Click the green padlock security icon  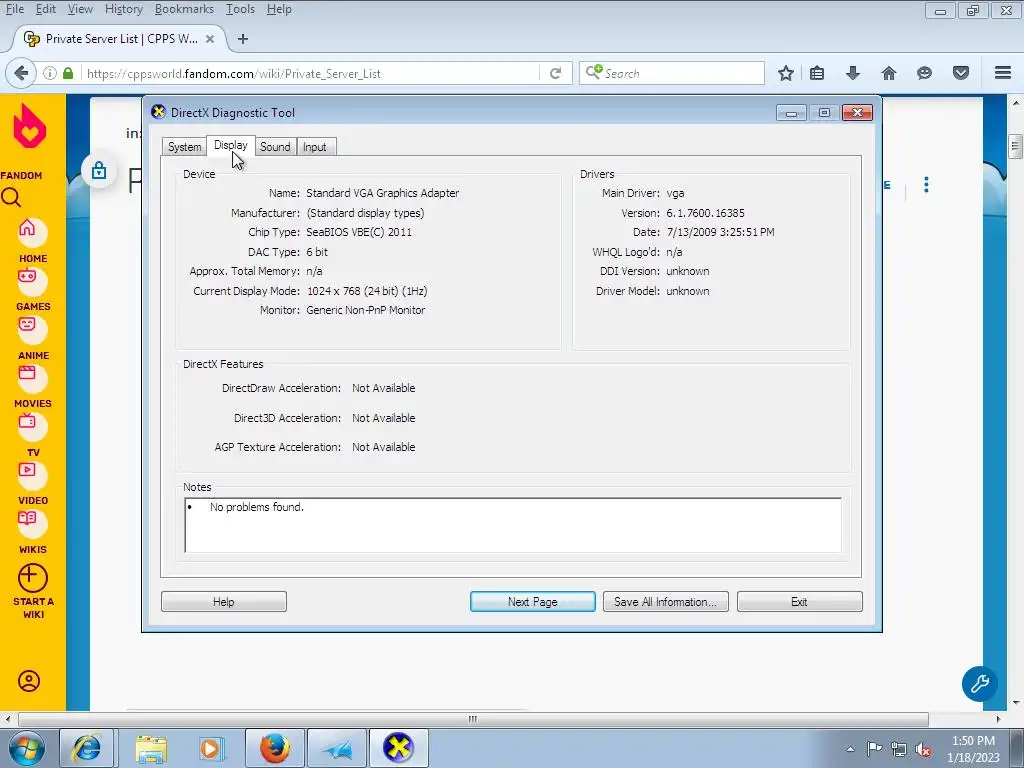(x=68, y=73)
